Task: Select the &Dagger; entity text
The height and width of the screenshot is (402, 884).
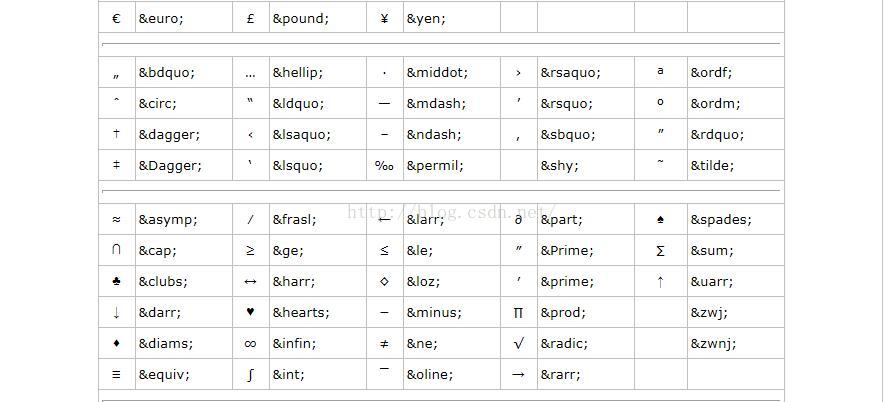Action: (170, 166)
